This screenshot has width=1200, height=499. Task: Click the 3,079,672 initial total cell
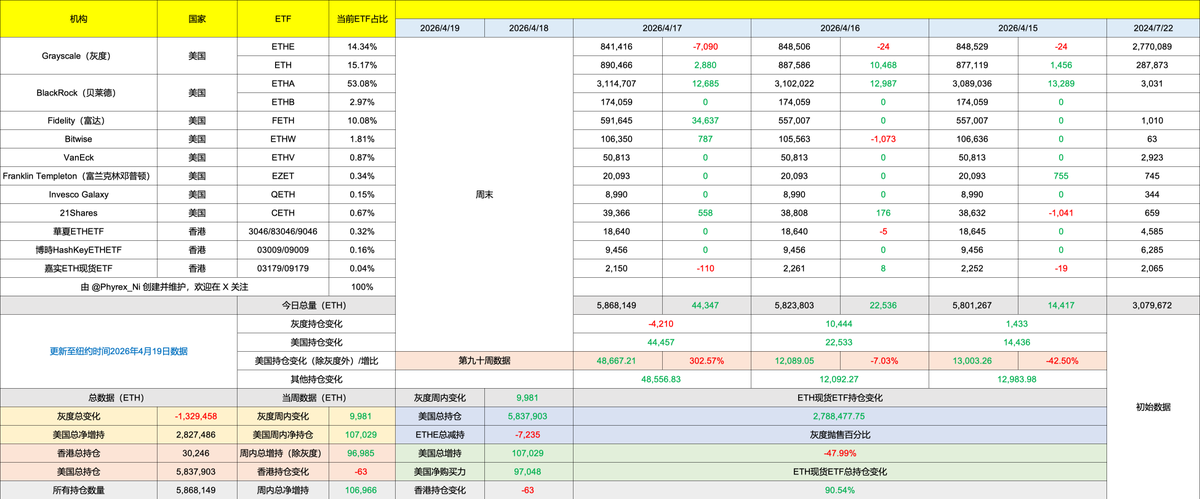tap(1152, 305)
